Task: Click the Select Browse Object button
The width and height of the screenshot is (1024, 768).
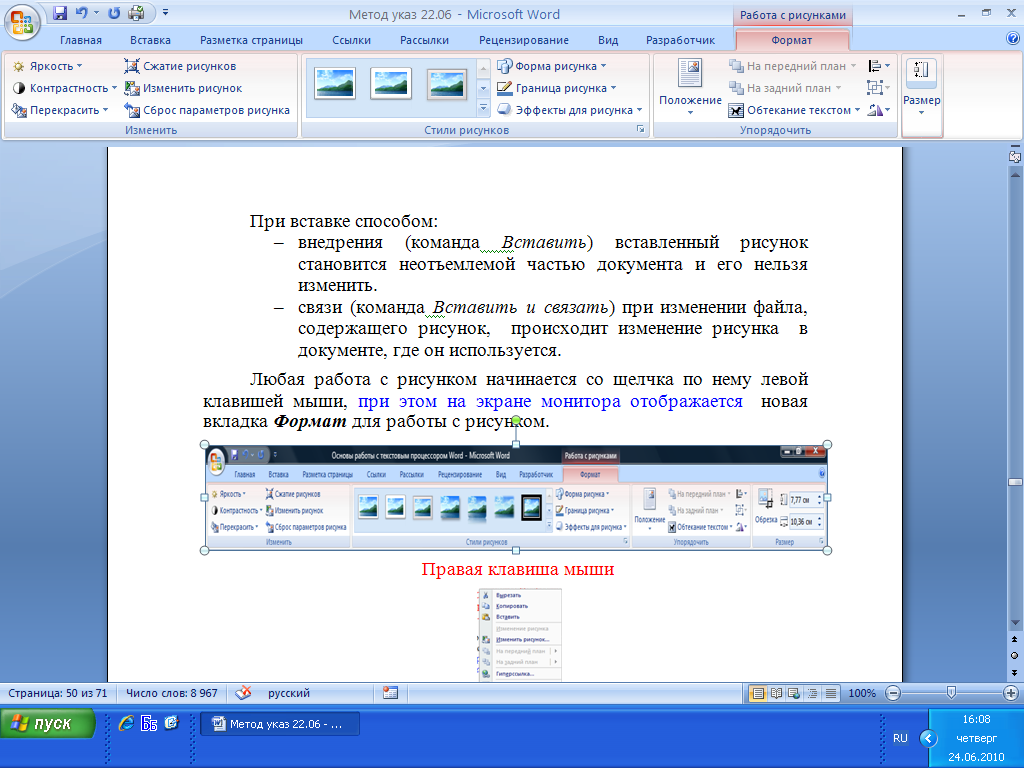Action: click(x=1015, y=656)
